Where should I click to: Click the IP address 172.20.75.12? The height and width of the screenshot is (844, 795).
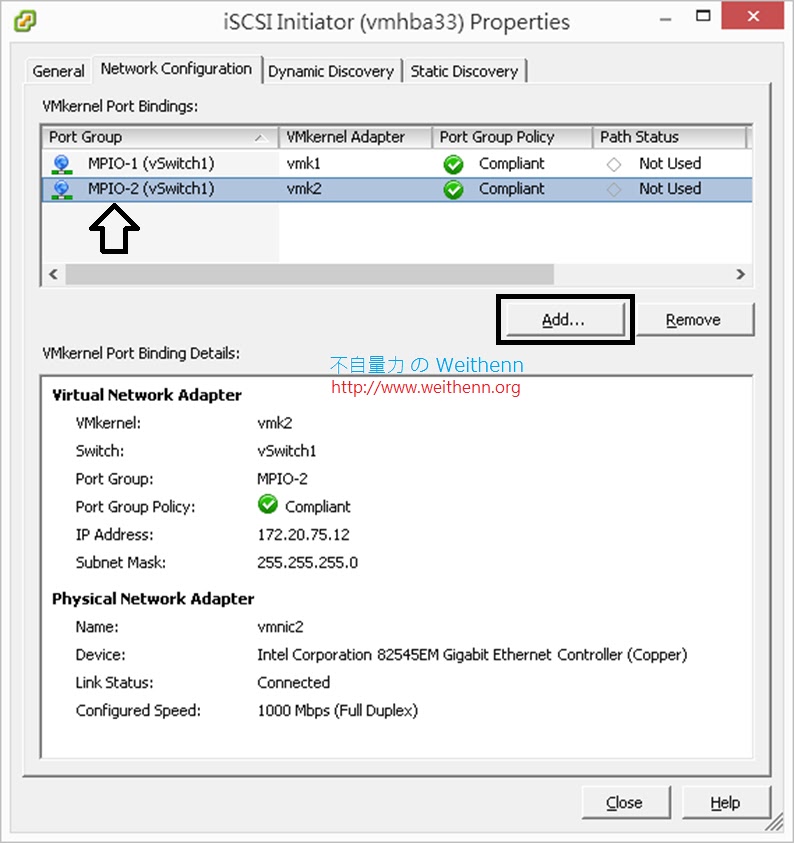[304, 534]
